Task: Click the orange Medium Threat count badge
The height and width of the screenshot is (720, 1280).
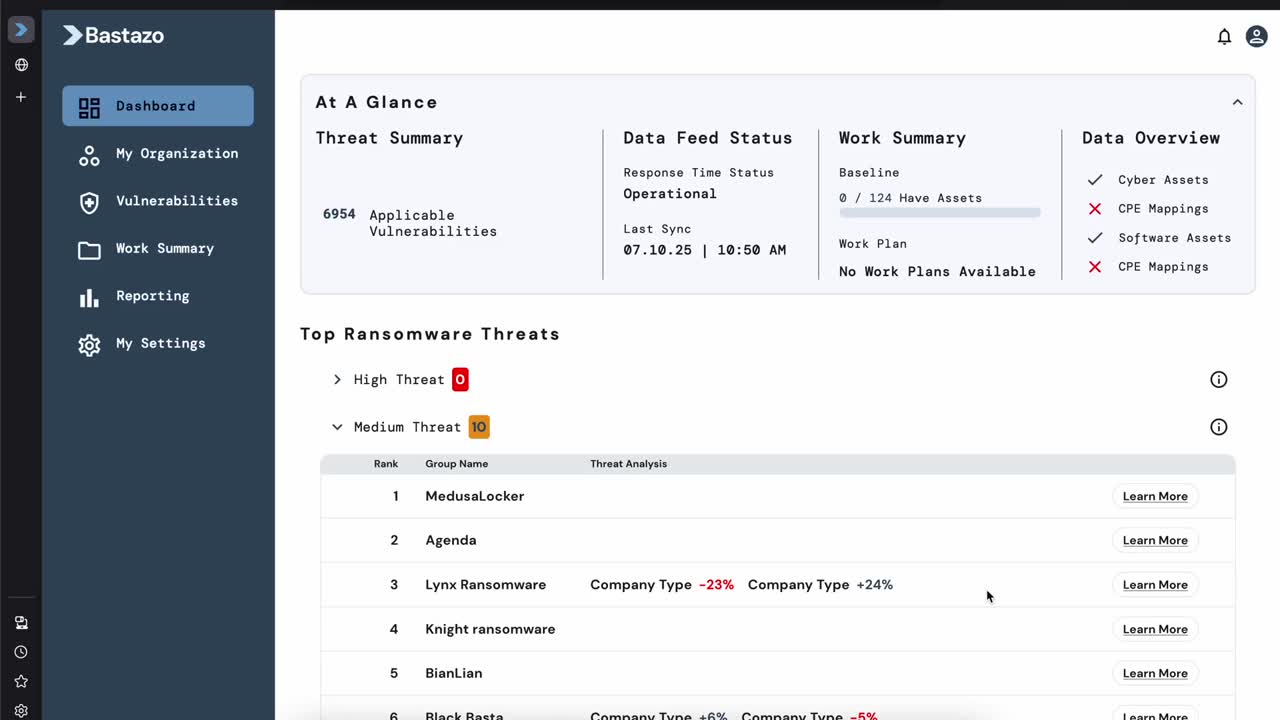Action: tap(479, 427)
